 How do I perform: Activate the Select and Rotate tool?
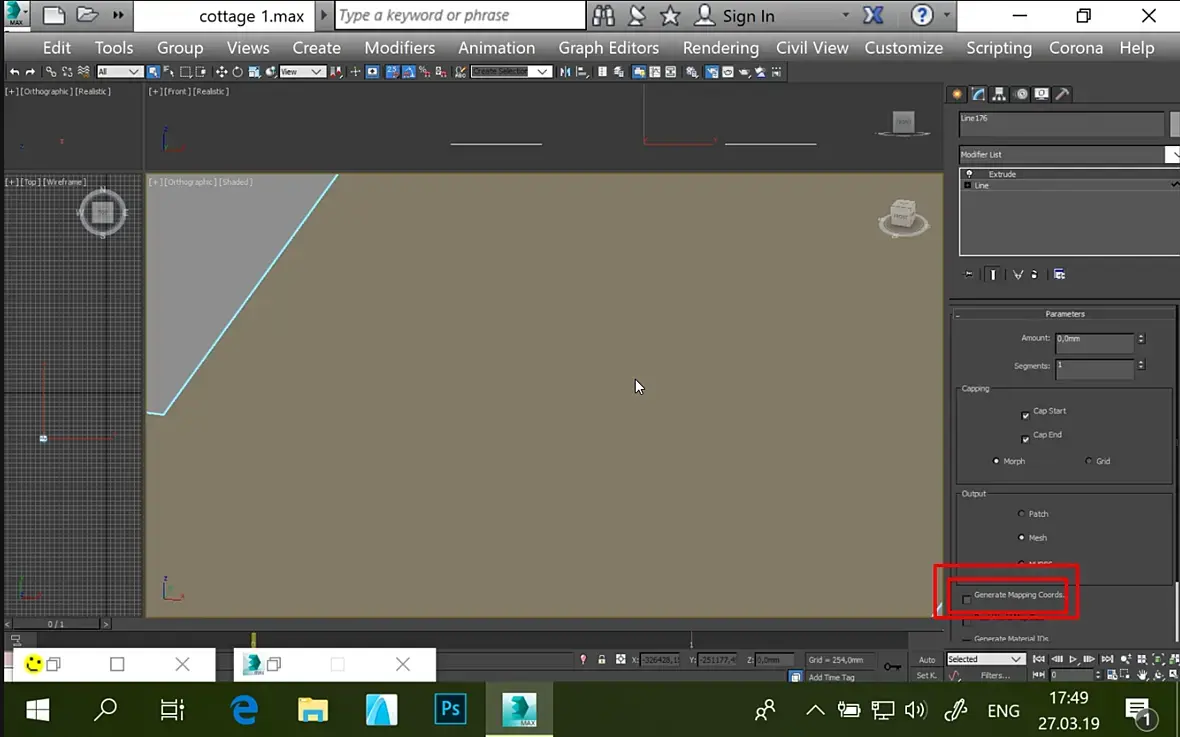coord(237,72)
